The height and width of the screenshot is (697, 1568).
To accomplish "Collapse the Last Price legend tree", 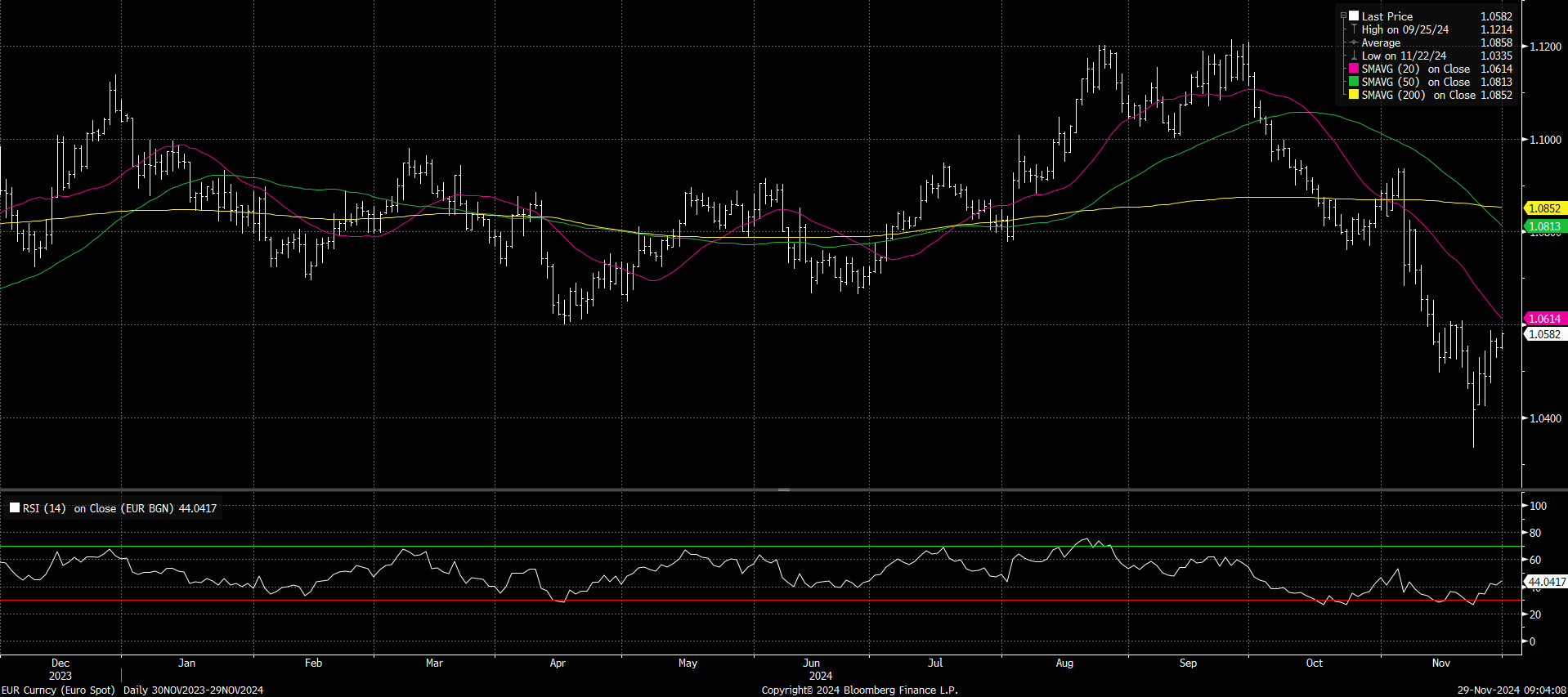I will (1343, 16).
